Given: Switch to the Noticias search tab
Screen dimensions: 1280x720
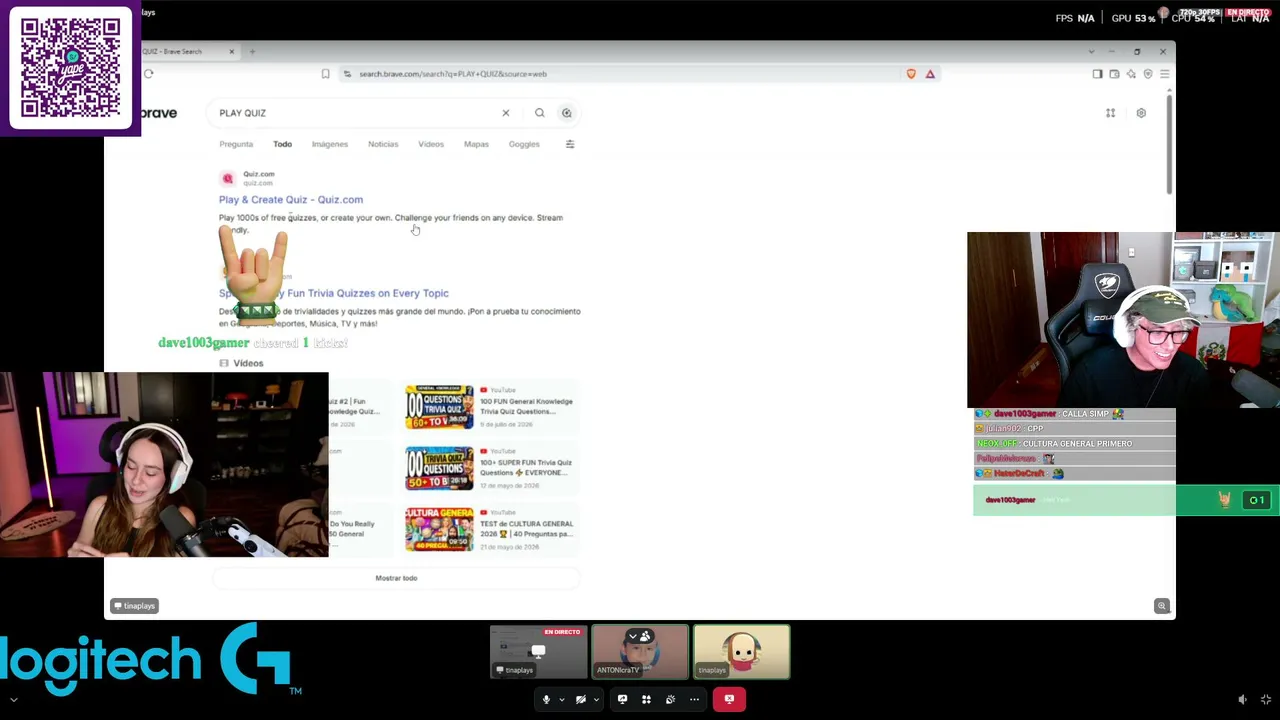Looking at the screenshot, I should pyautogui.click(x=383, y=144).
